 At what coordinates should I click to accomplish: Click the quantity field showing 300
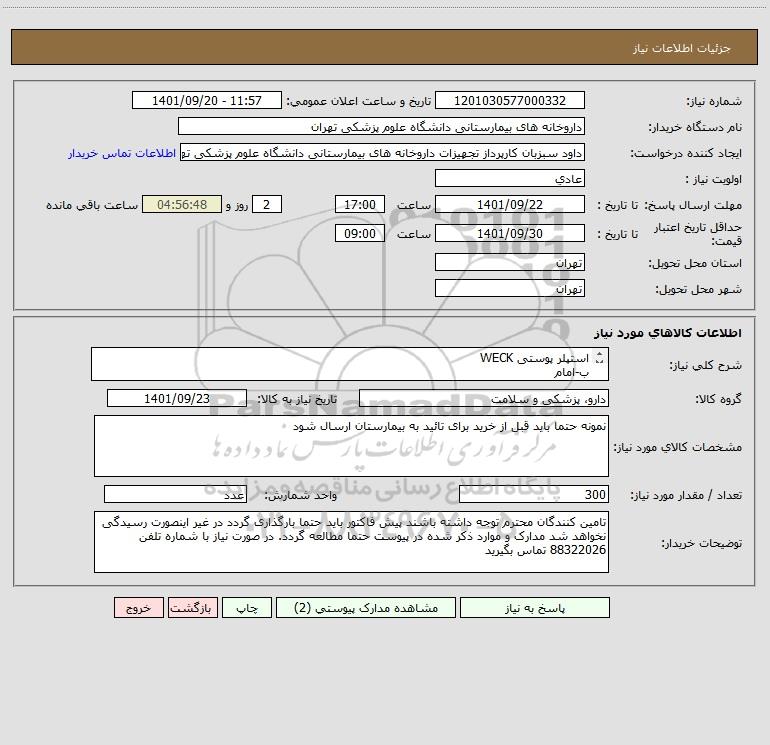[534, 495]
